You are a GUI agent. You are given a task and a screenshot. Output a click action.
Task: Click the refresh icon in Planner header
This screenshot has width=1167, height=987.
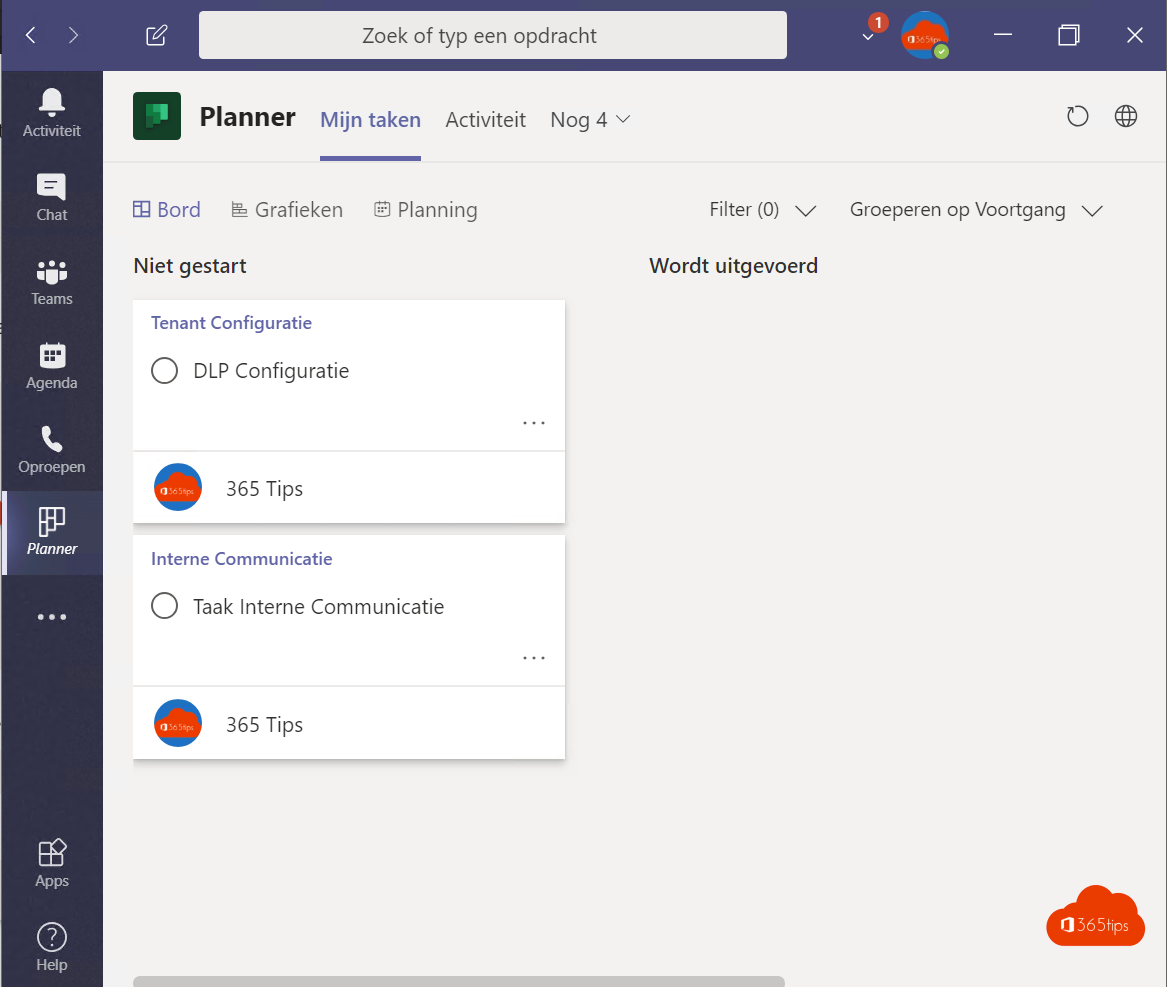pyautogui.click(x=1077, y=117)
